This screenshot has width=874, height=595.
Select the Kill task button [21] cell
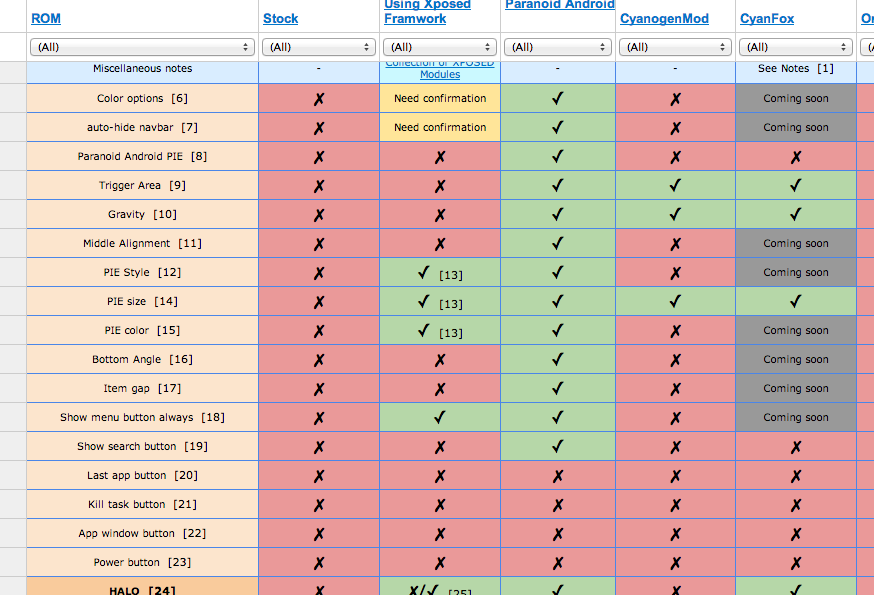point(142,504)
